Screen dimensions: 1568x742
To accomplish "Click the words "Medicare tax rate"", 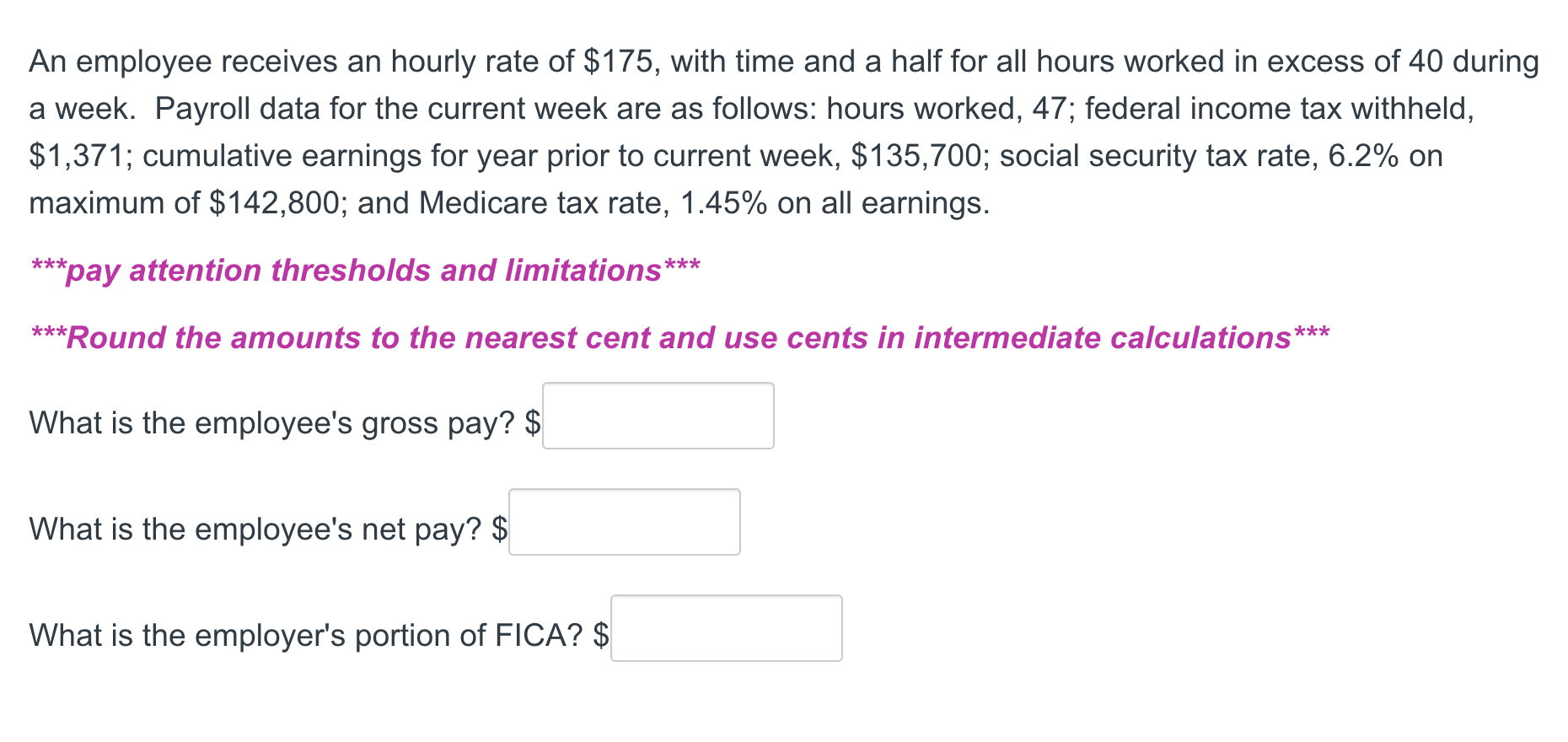I will pyautogui.click(x=540, y=203).
